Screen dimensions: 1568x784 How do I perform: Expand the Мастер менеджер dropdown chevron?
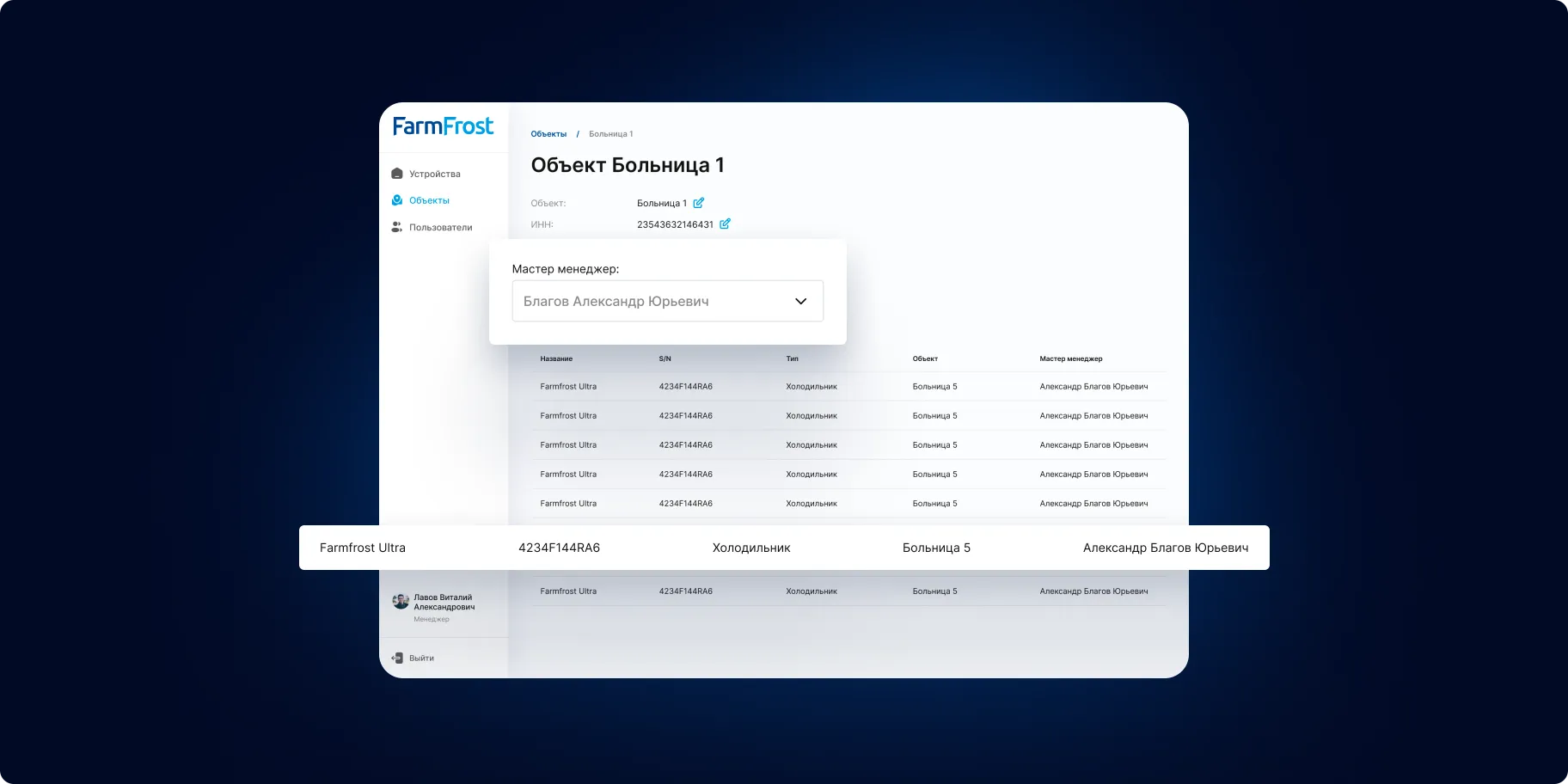tap(800, 301)
